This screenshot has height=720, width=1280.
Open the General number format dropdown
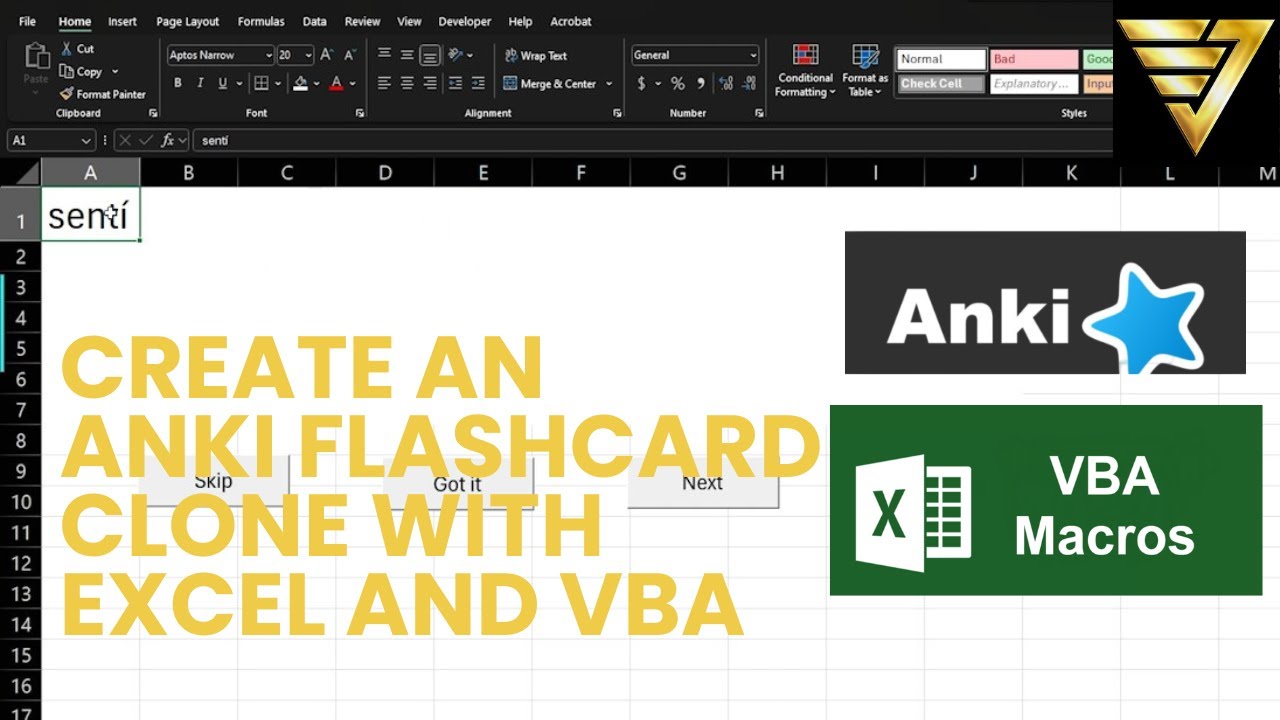click(x=753, y=55)
